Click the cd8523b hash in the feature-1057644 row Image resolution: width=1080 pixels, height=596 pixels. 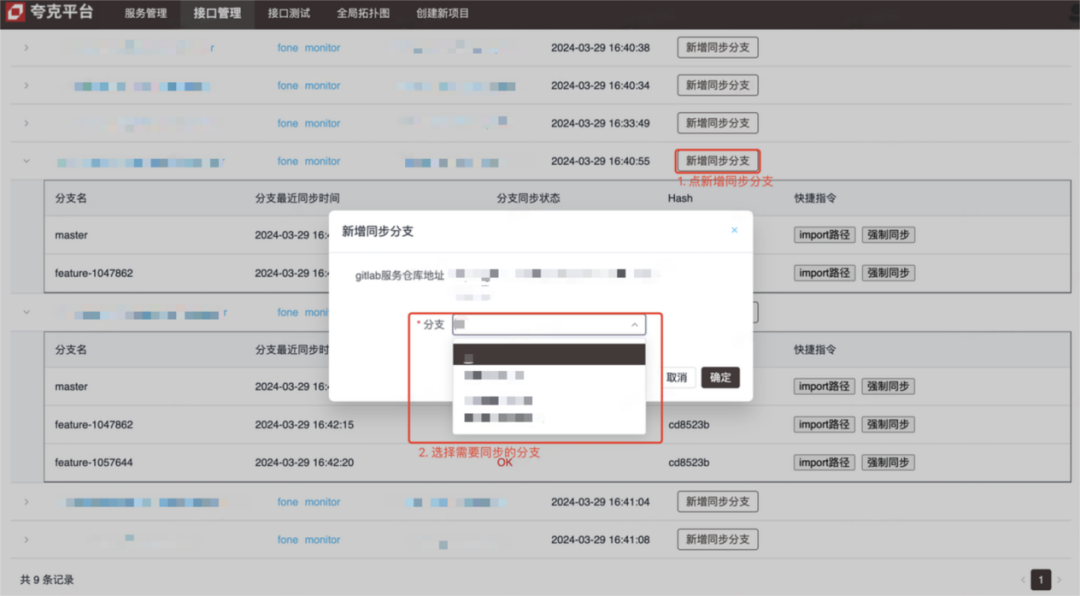[689, 462]
